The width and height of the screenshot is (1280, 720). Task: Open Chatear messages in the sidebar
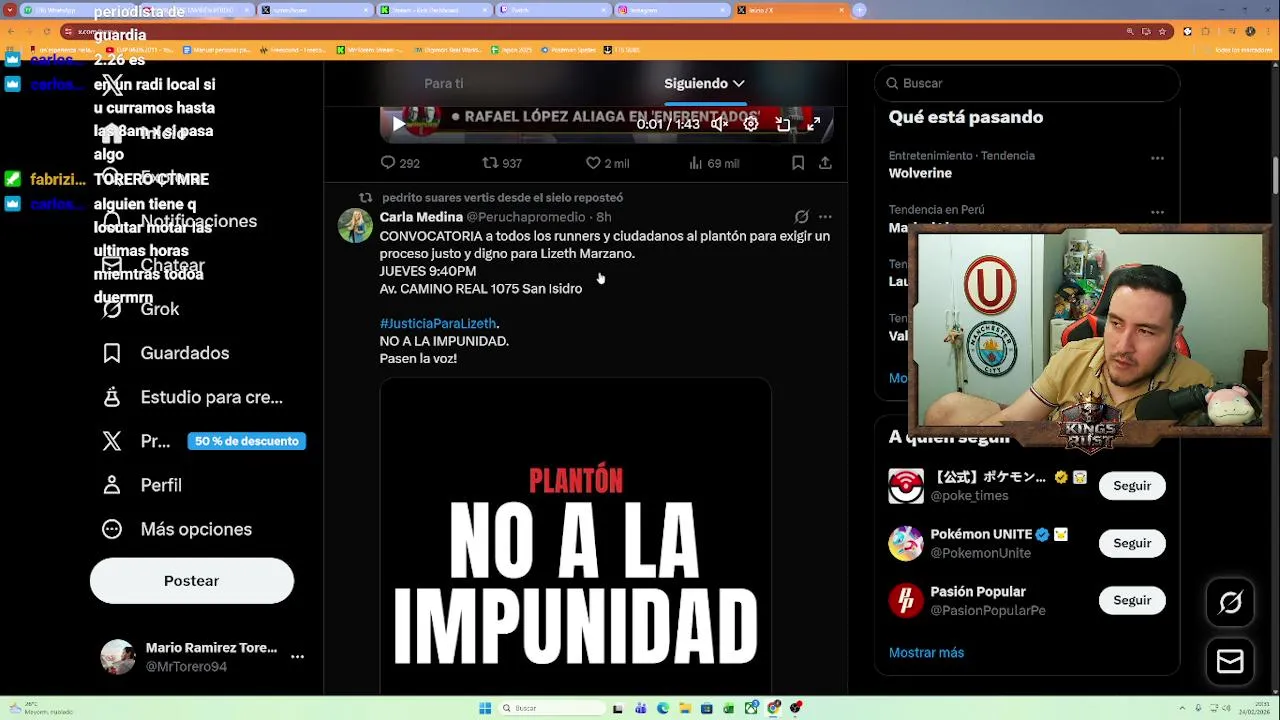(155, 265)
